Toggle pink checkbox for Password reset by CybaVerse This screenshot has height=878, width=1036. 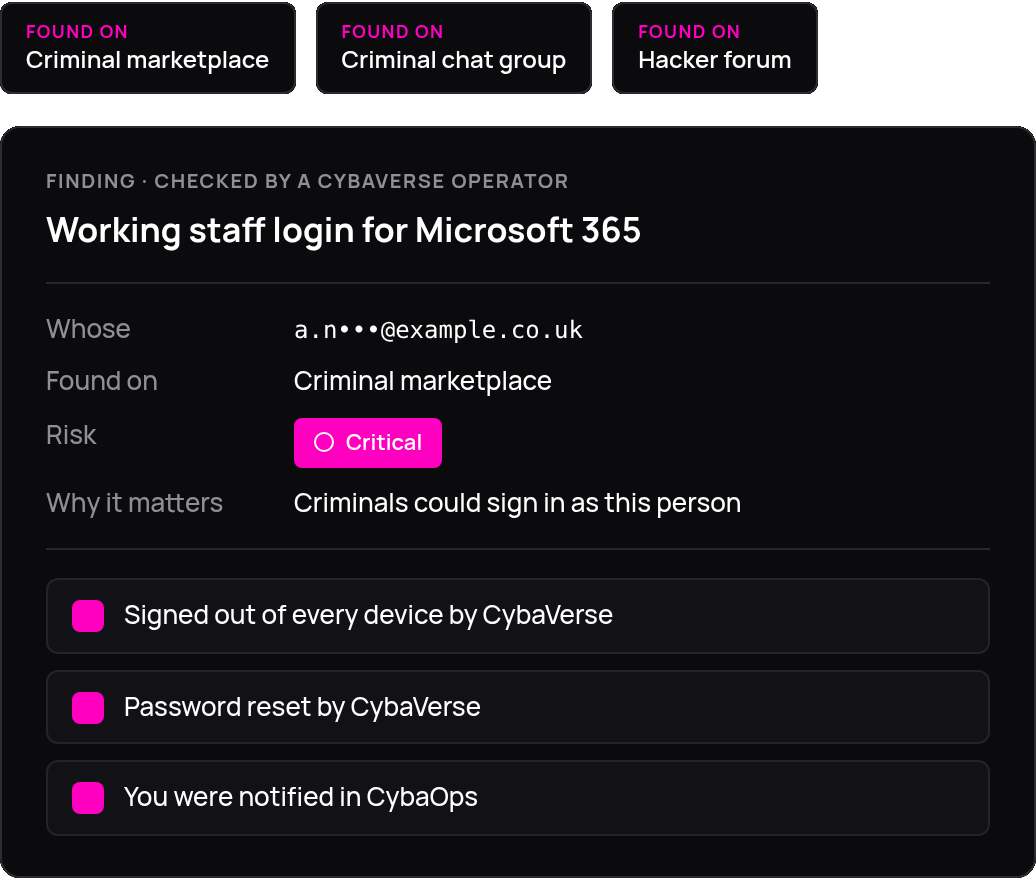[x=88, y=708]
